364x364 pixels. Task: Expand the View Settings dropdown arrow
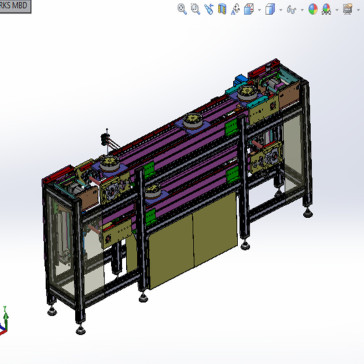[358, 9]
